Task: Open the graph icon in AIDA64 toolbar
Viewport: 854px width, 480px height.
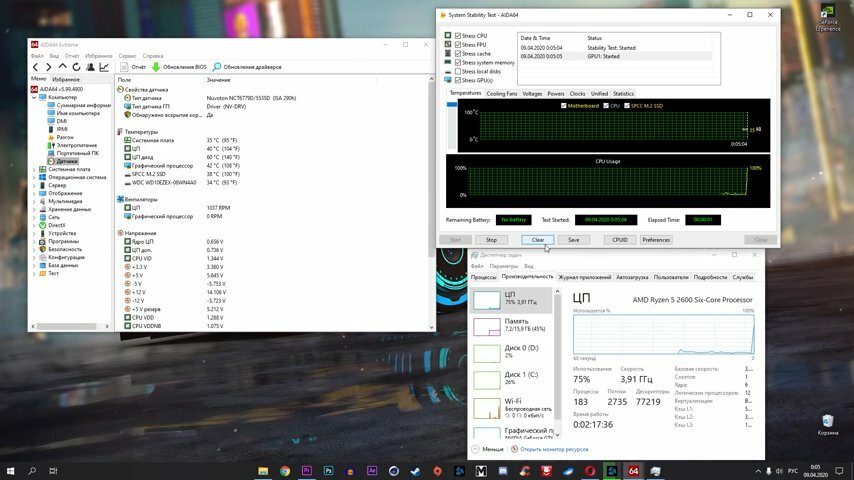Action: pyautogui.click(x=104, y=67)
